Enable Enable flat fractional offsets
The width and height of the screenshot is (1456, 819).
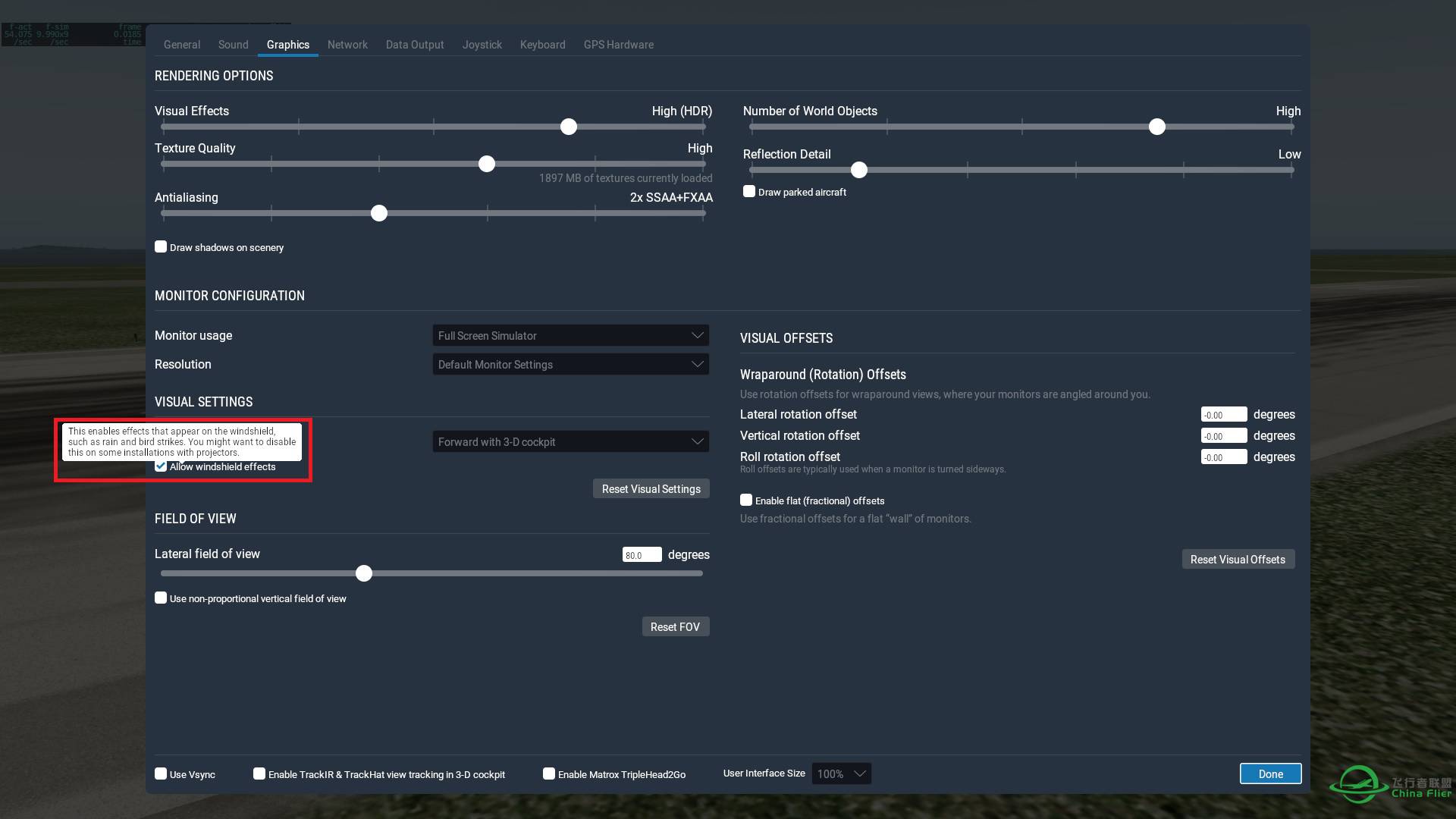pyautogui.click(x=746, y=500)
